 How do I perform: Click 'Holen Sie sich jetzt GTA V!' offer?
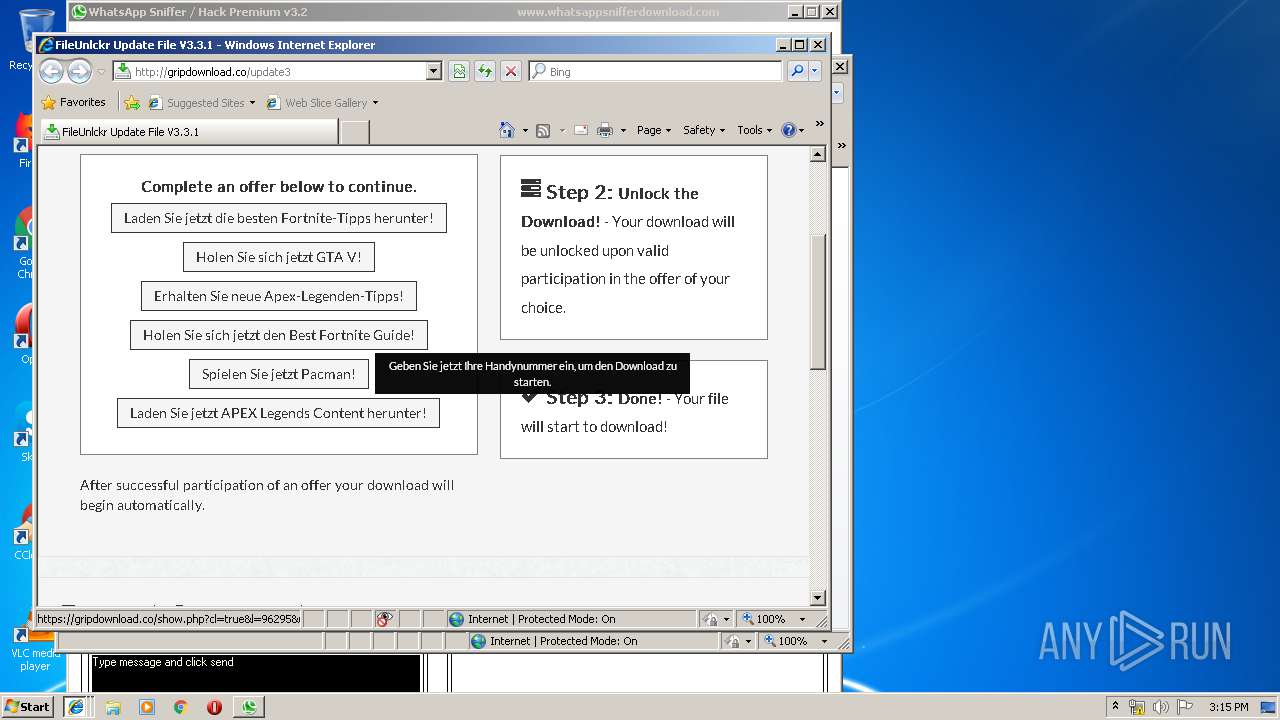pyautogui.click(x=279, y=257)
